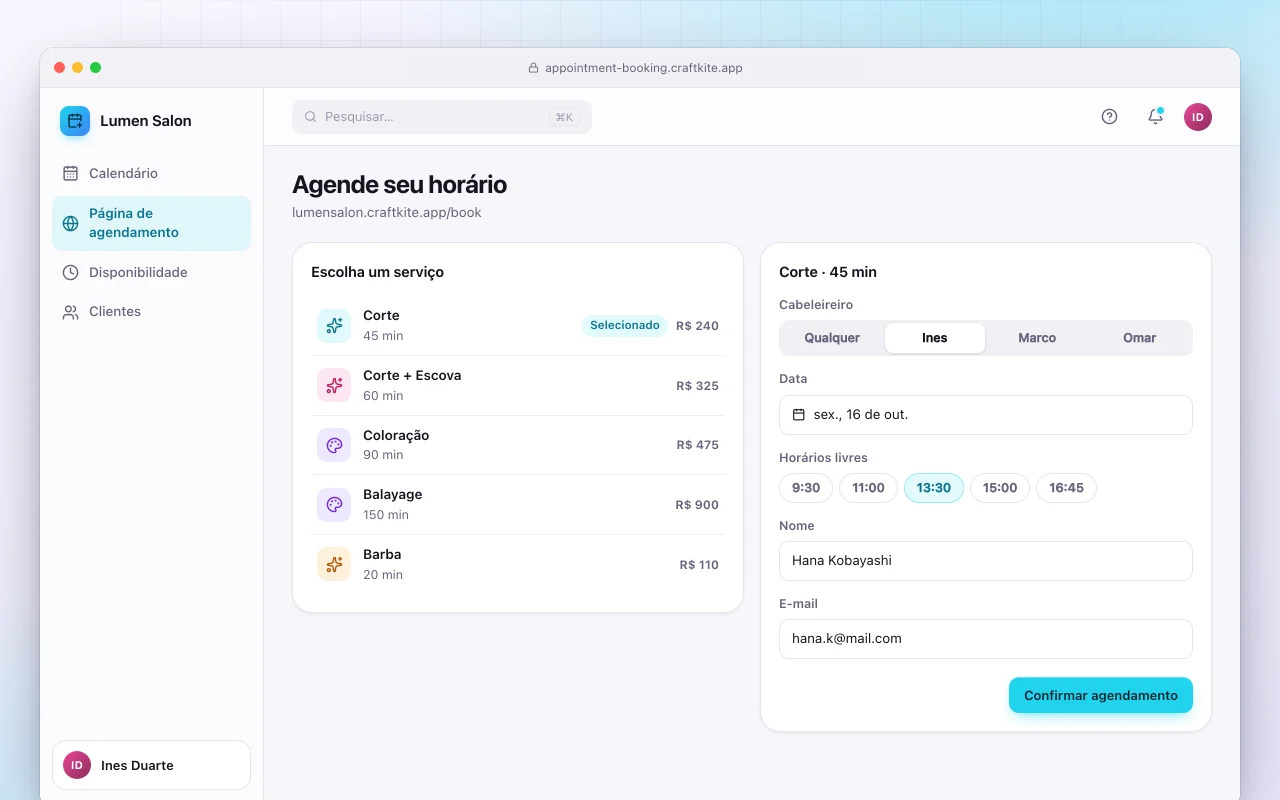
Task: Open Disponibilidade in the sidebar
Action: (x=151, y=272)
